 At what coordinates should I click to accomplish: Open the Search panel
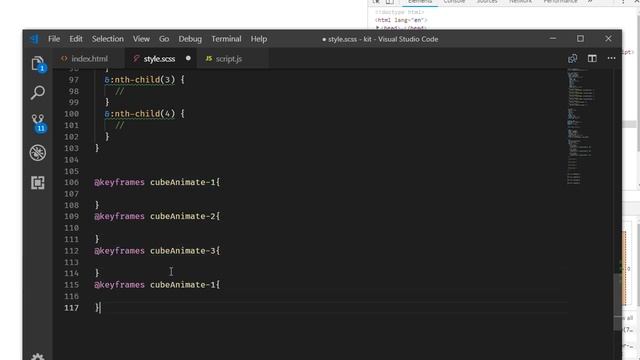(38, 93)
